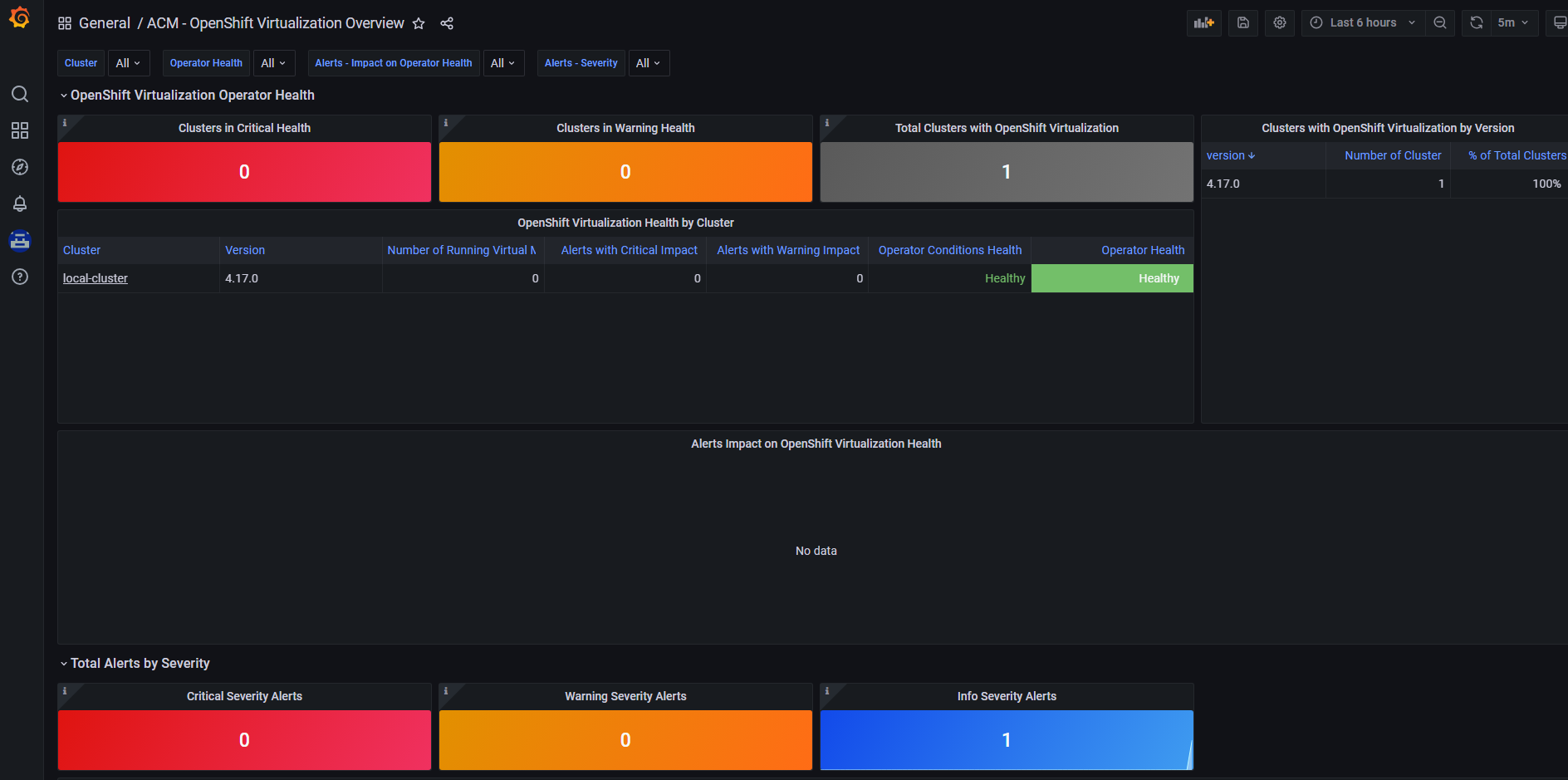1568x780 pixels.
Task: Click the green Healthy Operator Health cell
Action: click(1112, 278)
